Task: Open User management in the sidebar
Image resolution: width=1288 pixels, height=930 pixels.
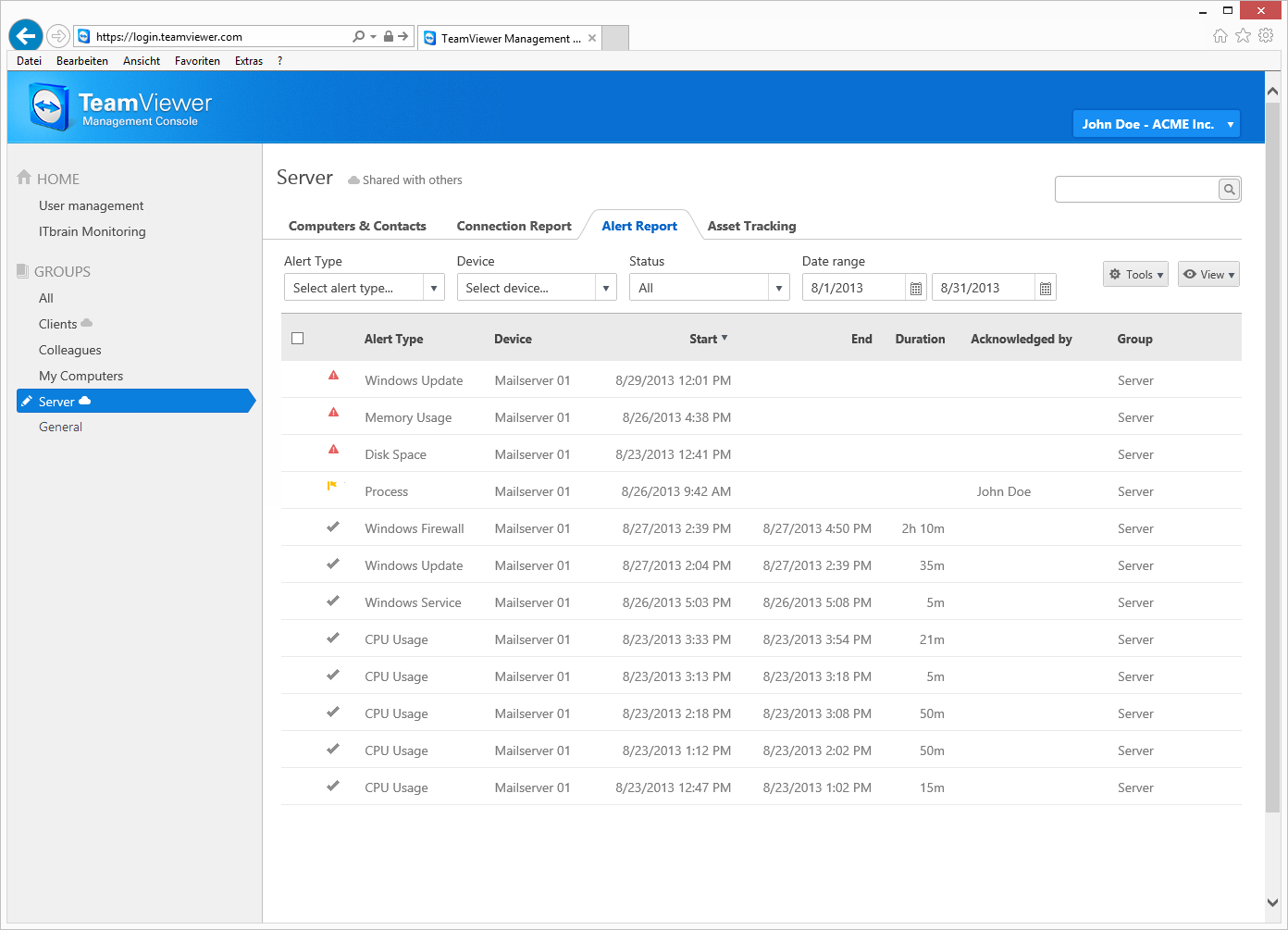Action: point(91,205)
